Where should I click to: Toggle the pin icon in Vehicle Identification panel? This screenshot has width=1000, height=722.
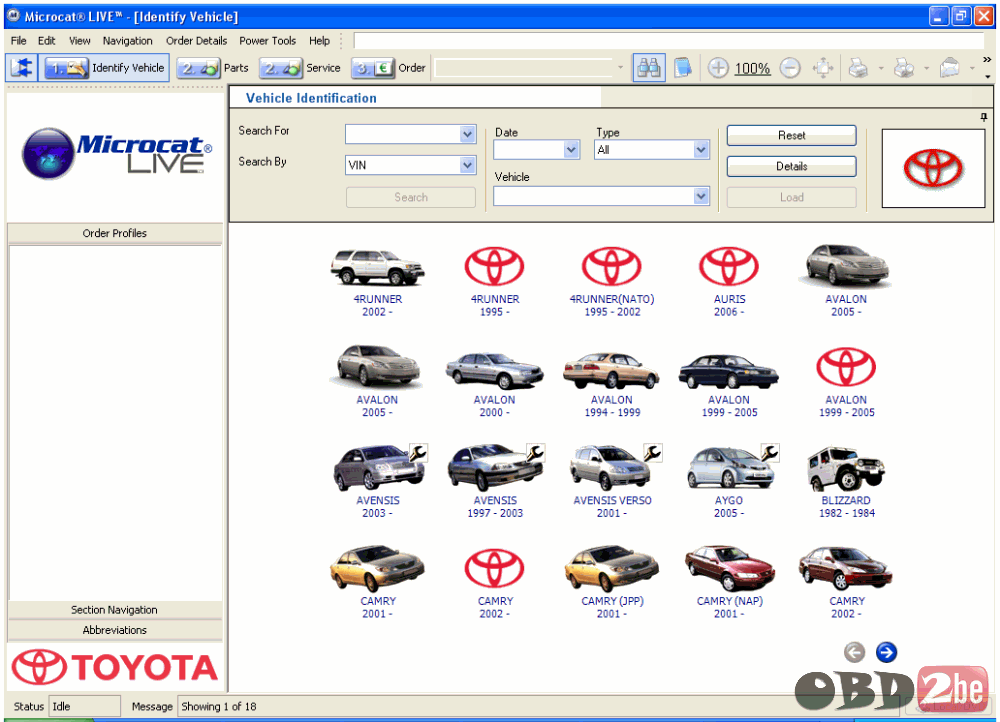click(x=983, y=117)
